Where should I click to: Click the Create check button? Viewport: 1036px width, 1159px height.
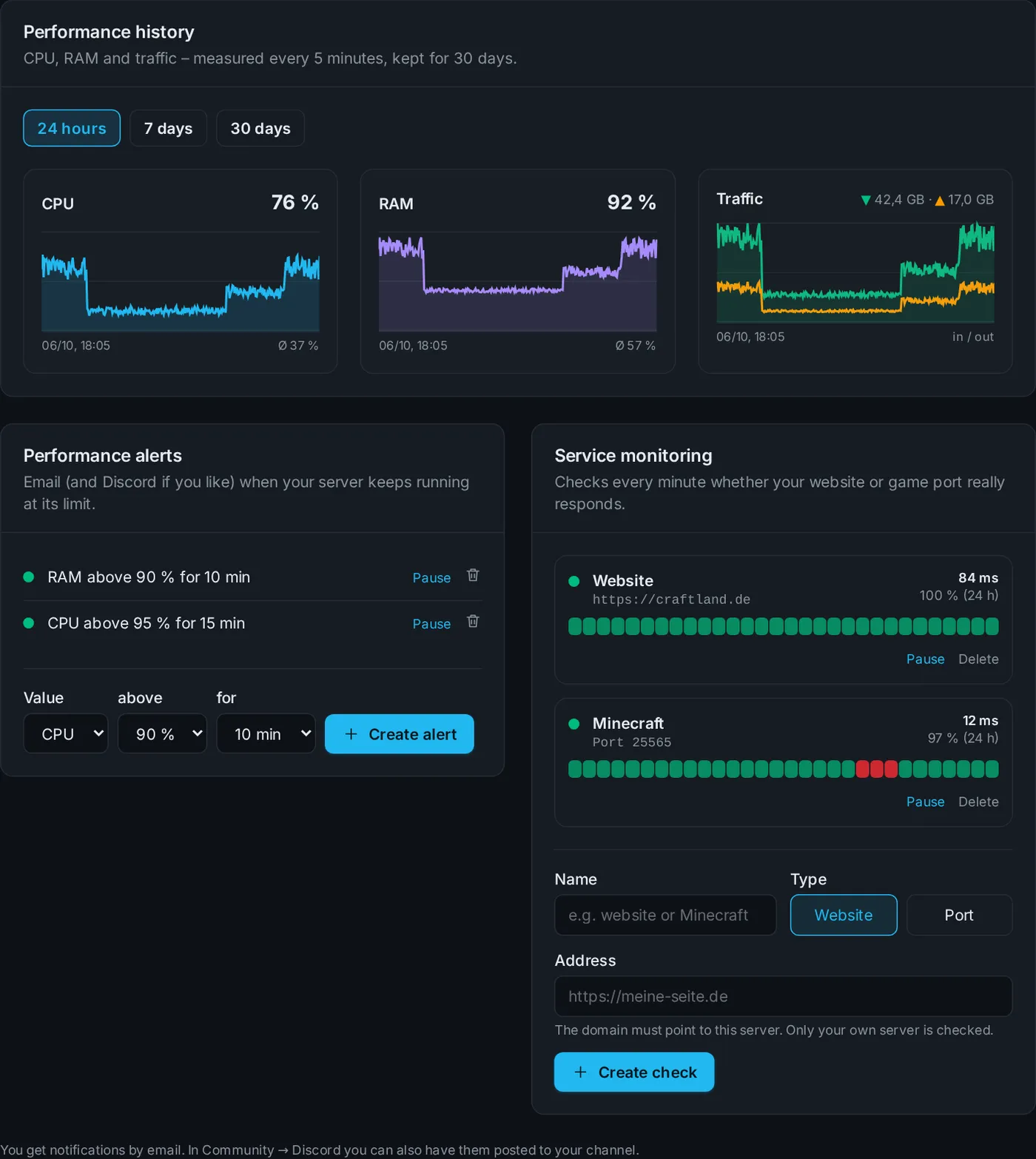click(x=634, y=1072)
